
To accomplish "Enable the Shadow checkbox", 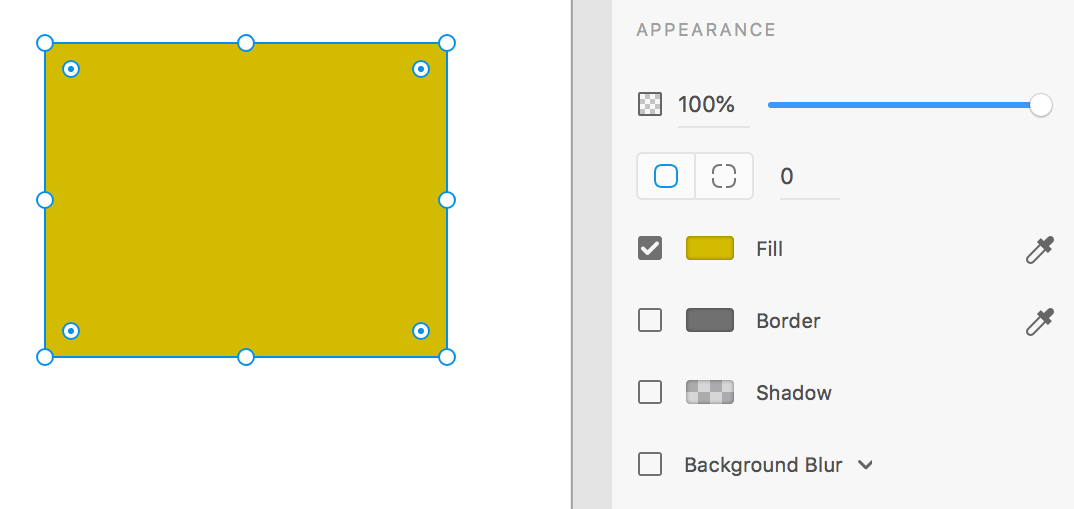I will click(x=649, y=392).
